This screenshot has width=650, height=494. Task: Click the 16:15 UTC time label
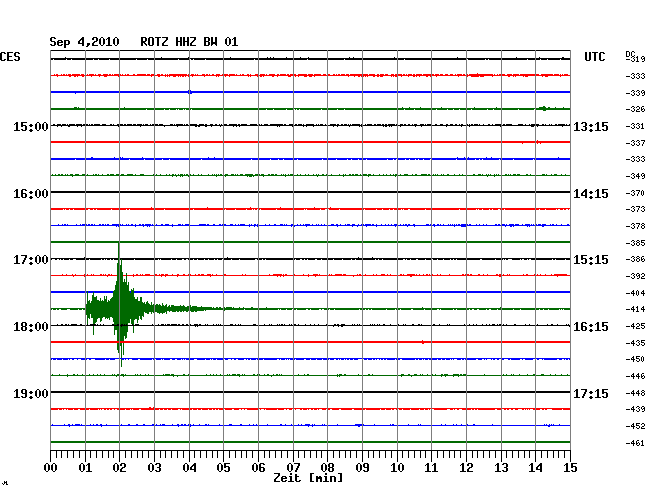(x=591, y=327)
